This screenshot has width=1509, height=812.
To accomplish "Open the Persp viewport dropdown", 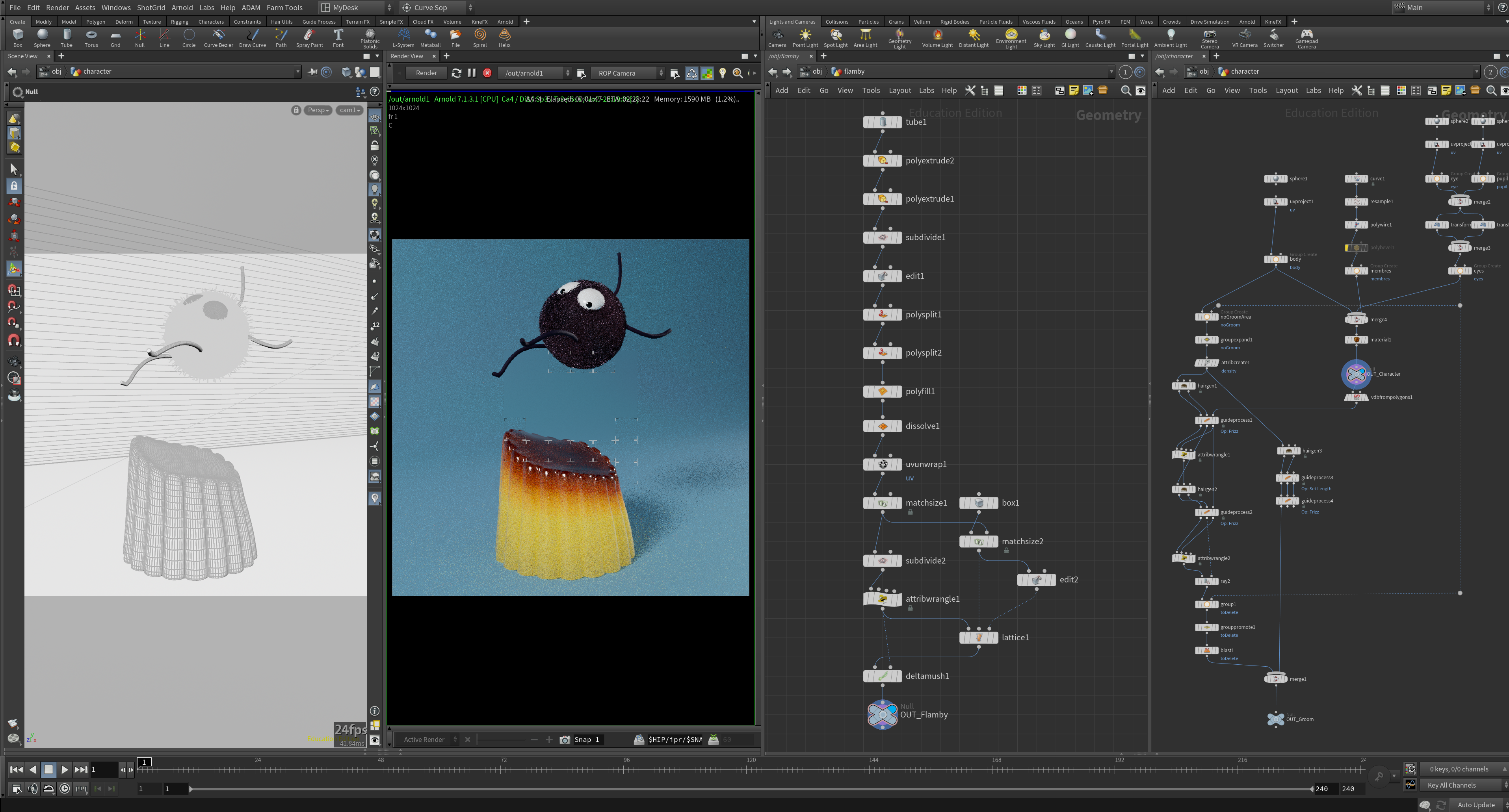I will (318, 110).
